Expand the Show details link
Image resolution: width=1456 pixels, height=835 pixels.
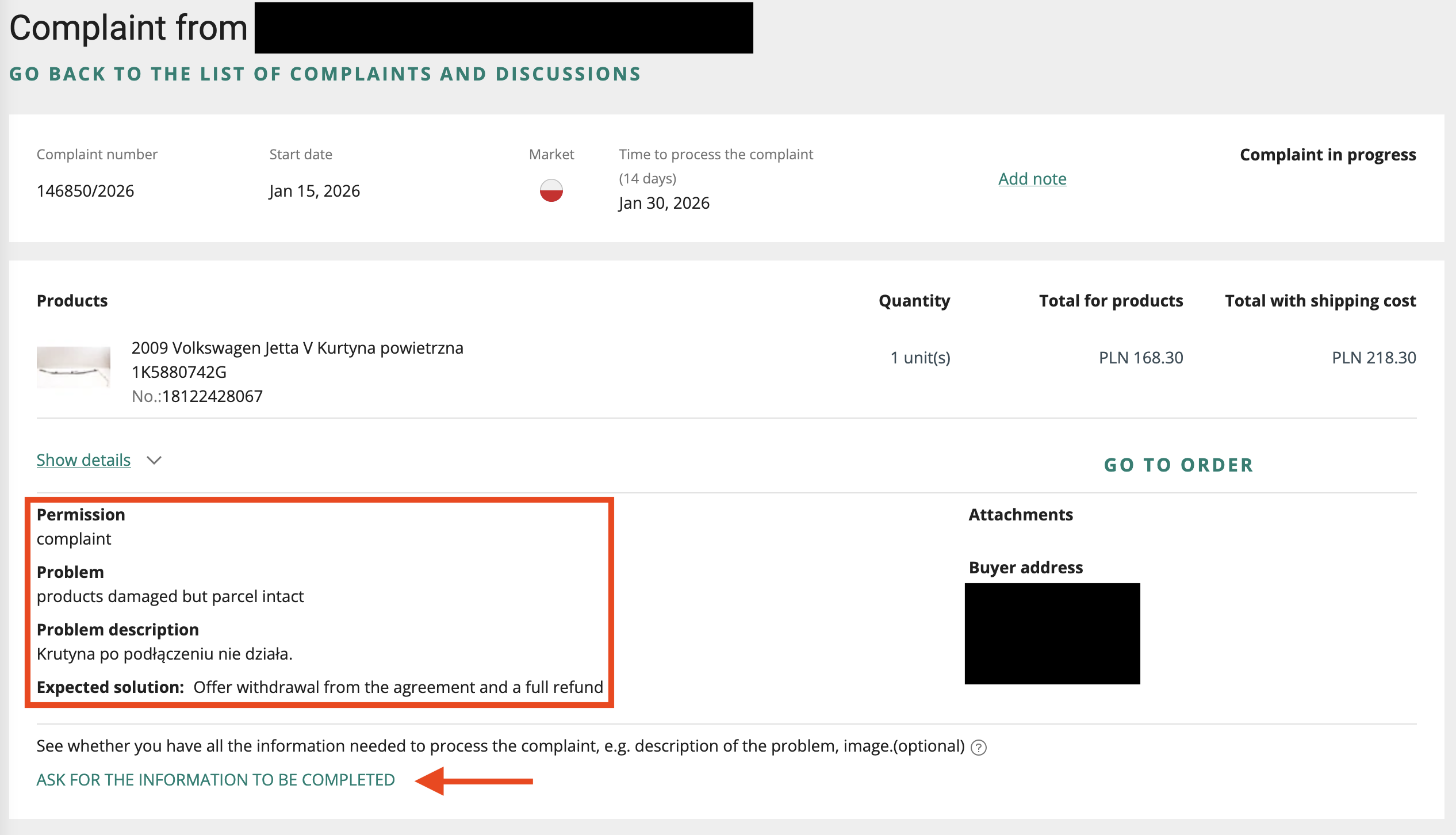click(x=83, y=460)
